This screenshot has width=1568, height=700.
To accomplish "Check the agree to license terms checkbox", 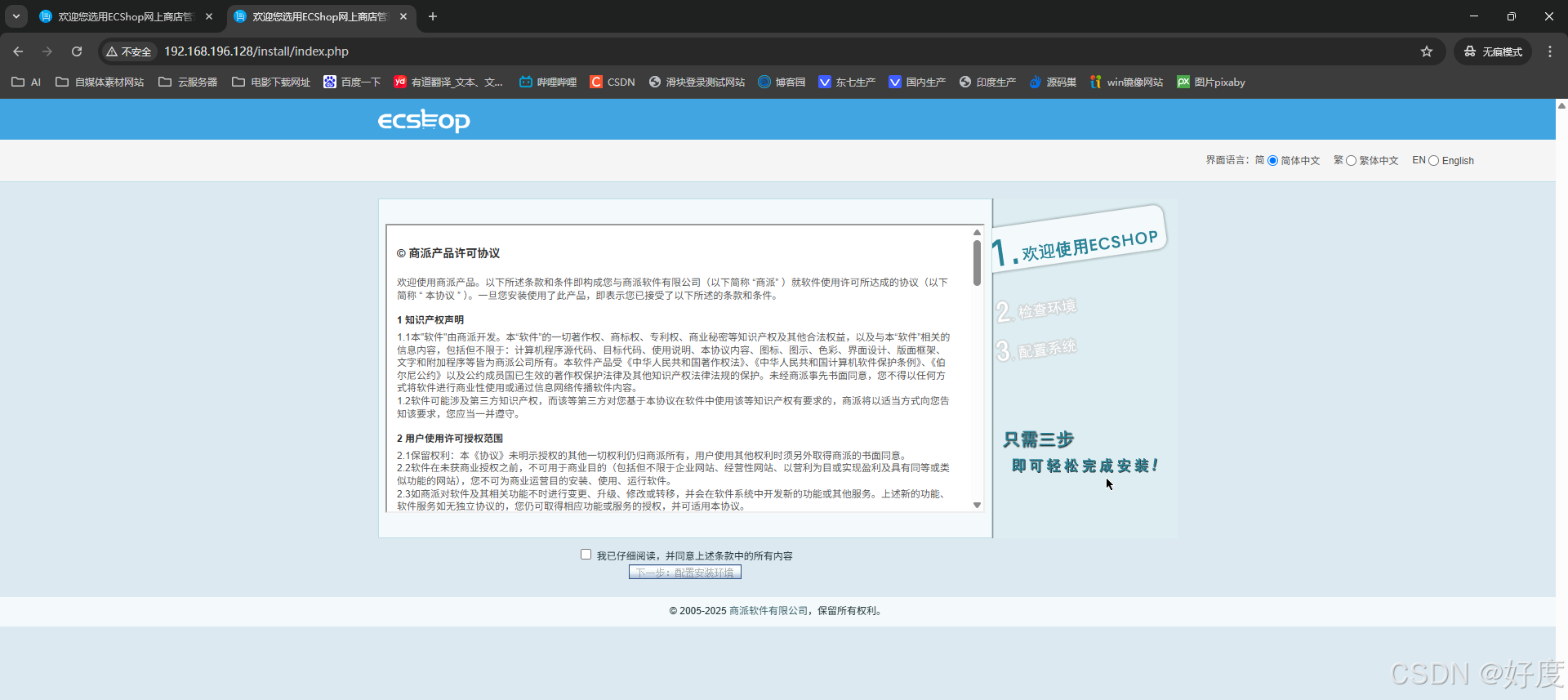I will tap(586, 555).
